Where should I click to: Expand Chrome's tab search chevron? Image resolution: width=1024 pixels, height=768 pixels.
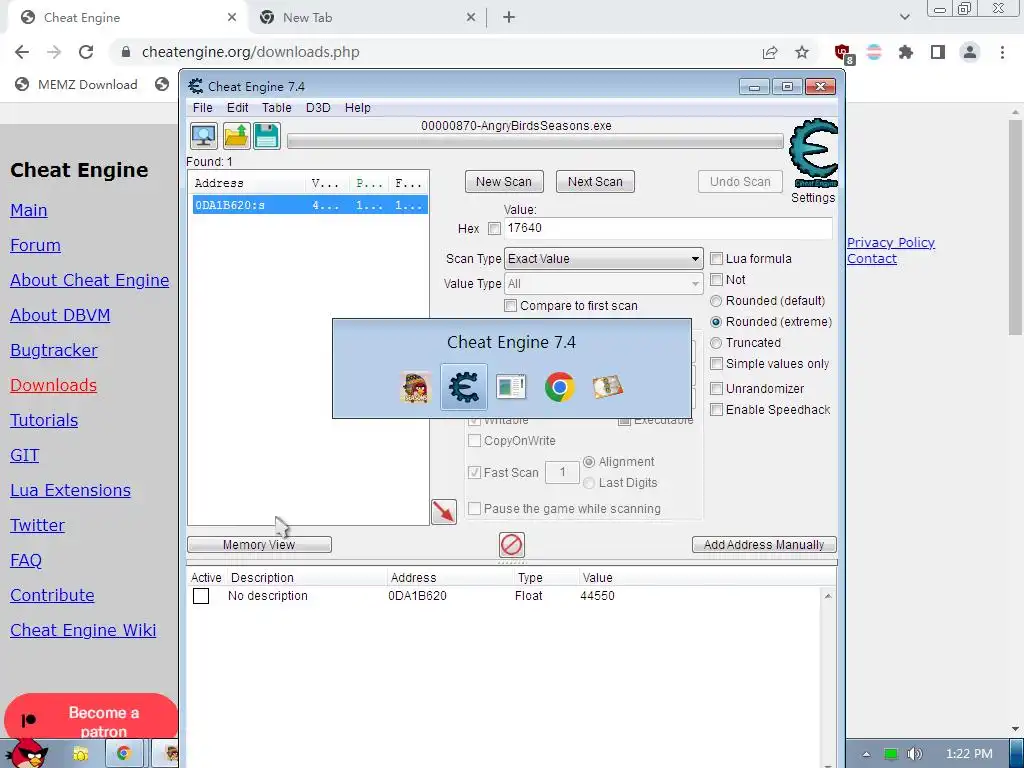pyautogui.click(x=904, y=17)
